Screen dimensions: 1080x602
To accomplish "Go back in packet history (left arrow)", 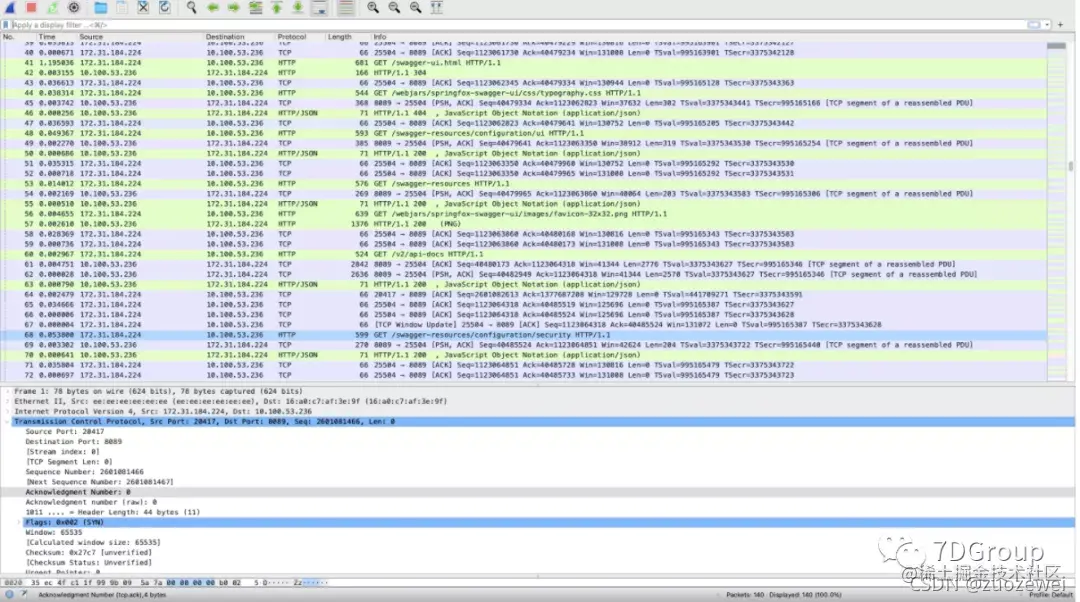I will [213, 8].
